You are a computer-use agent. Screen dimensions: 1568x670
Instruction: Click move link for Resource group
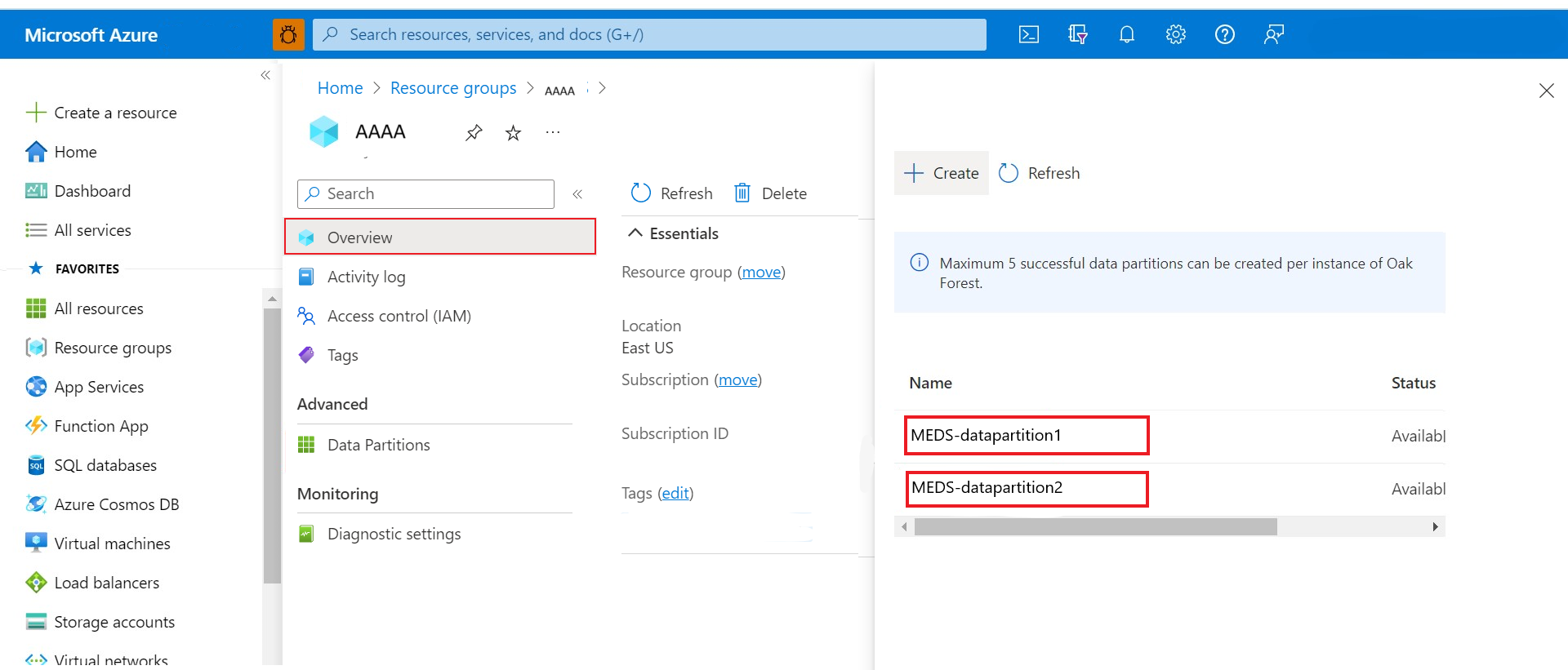click(x=761, y=272)
